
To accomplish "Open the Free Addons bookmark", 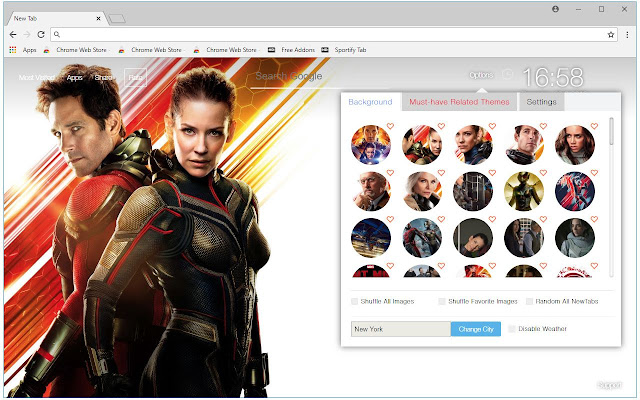I will coord(291,50).
